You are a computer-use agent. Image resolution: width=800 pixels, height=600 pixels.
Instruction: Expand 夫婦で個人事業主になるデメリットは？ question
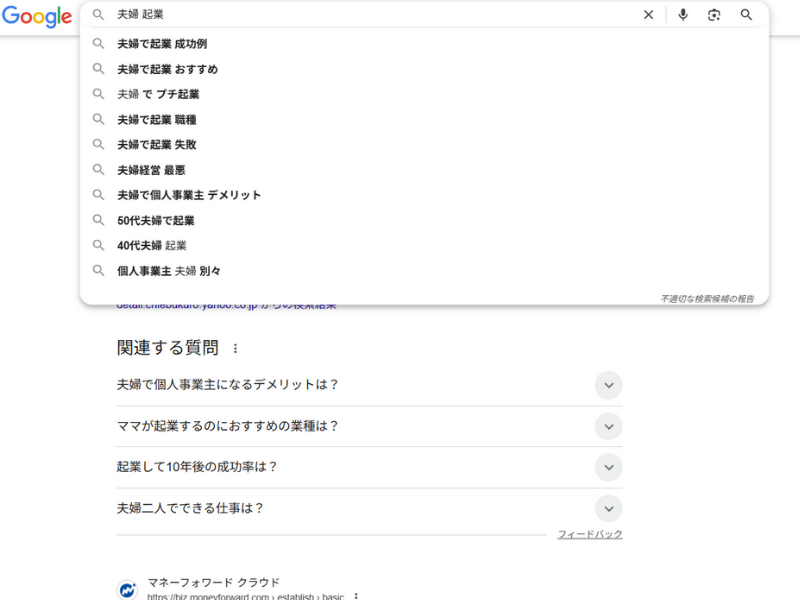point(608,385)
